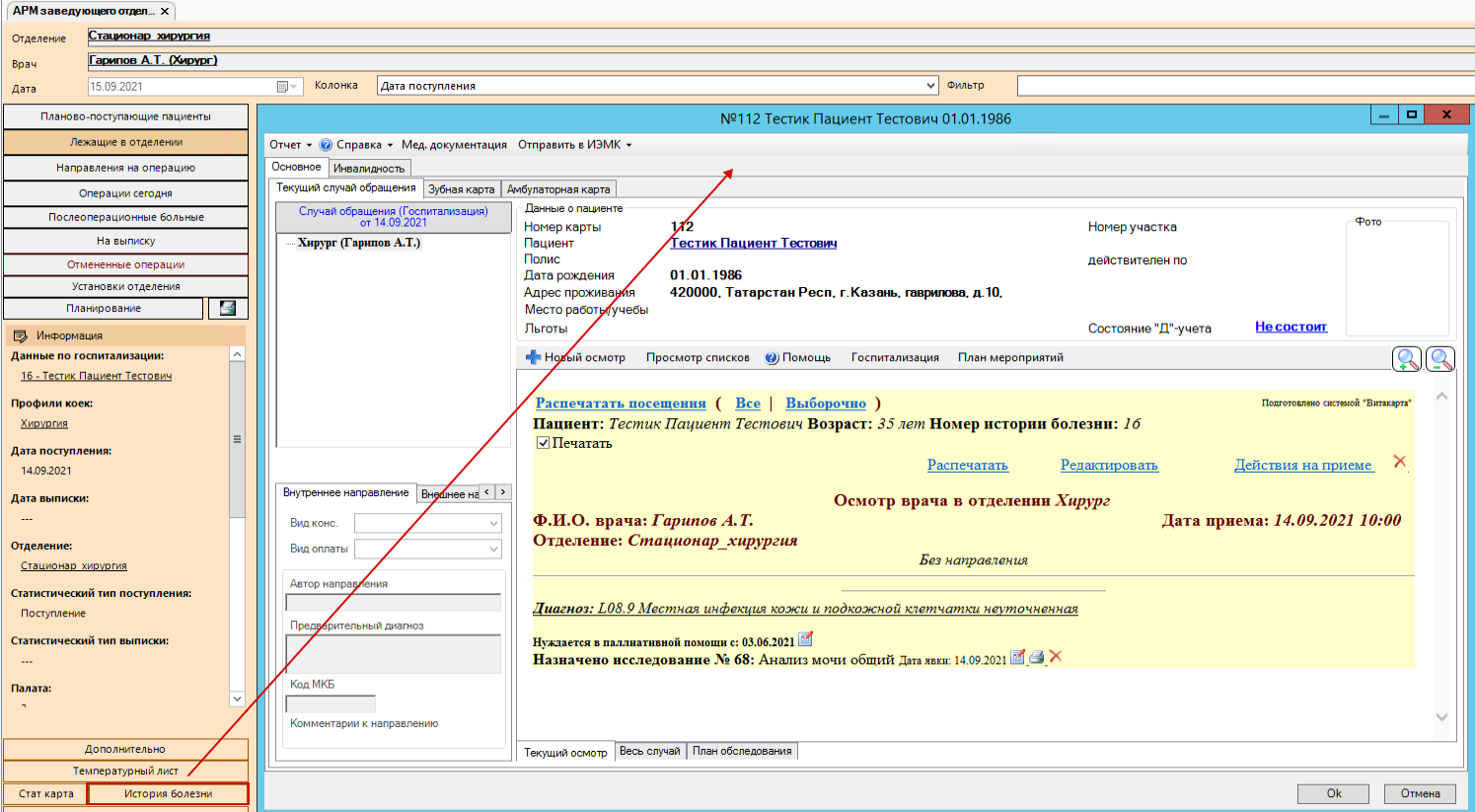
Task: Open the Отправить в ИЭМК dropdown
Action: tap(575, 144)
